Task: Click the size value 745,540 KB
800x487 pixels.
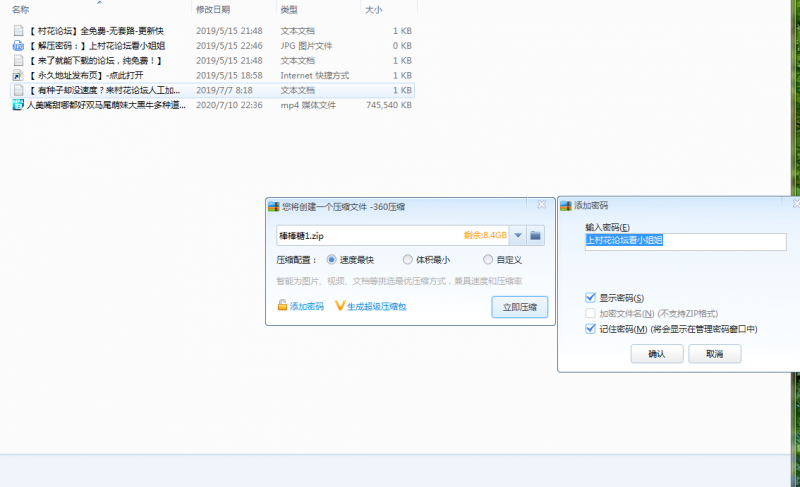Action: tap(389, 105)
